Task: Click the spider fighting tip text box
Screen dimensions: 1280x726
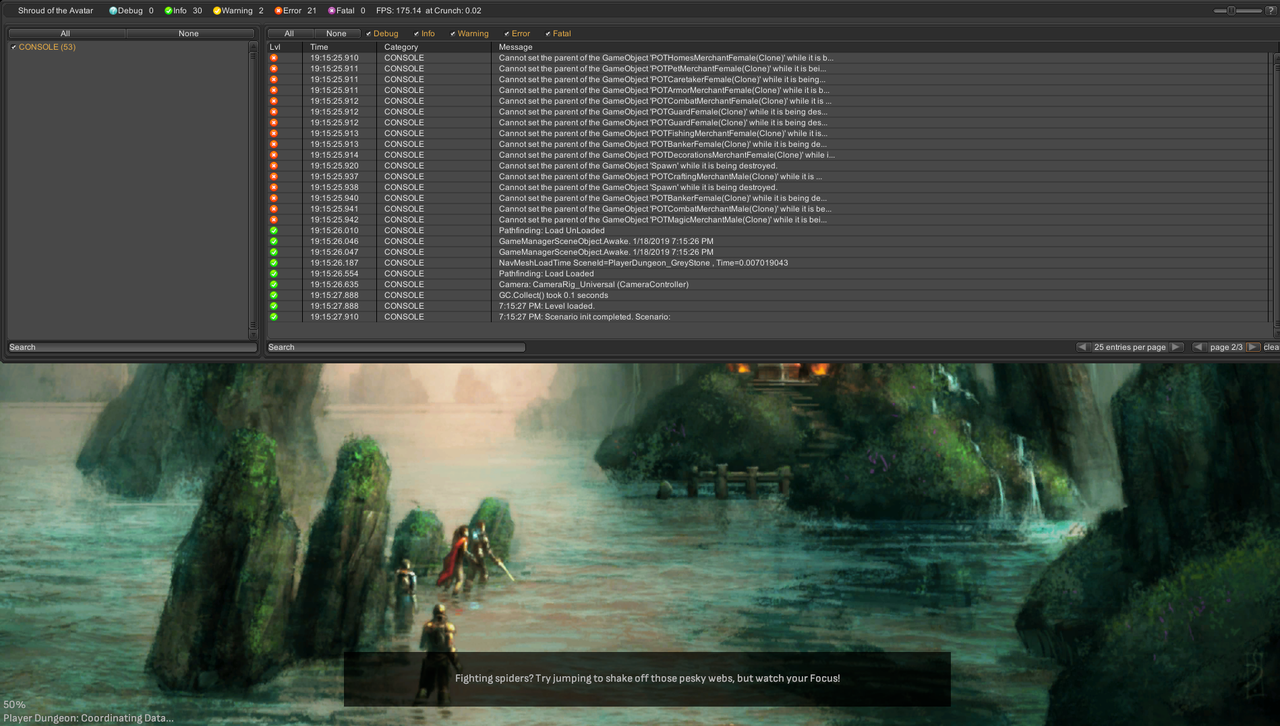Action: 647,679
